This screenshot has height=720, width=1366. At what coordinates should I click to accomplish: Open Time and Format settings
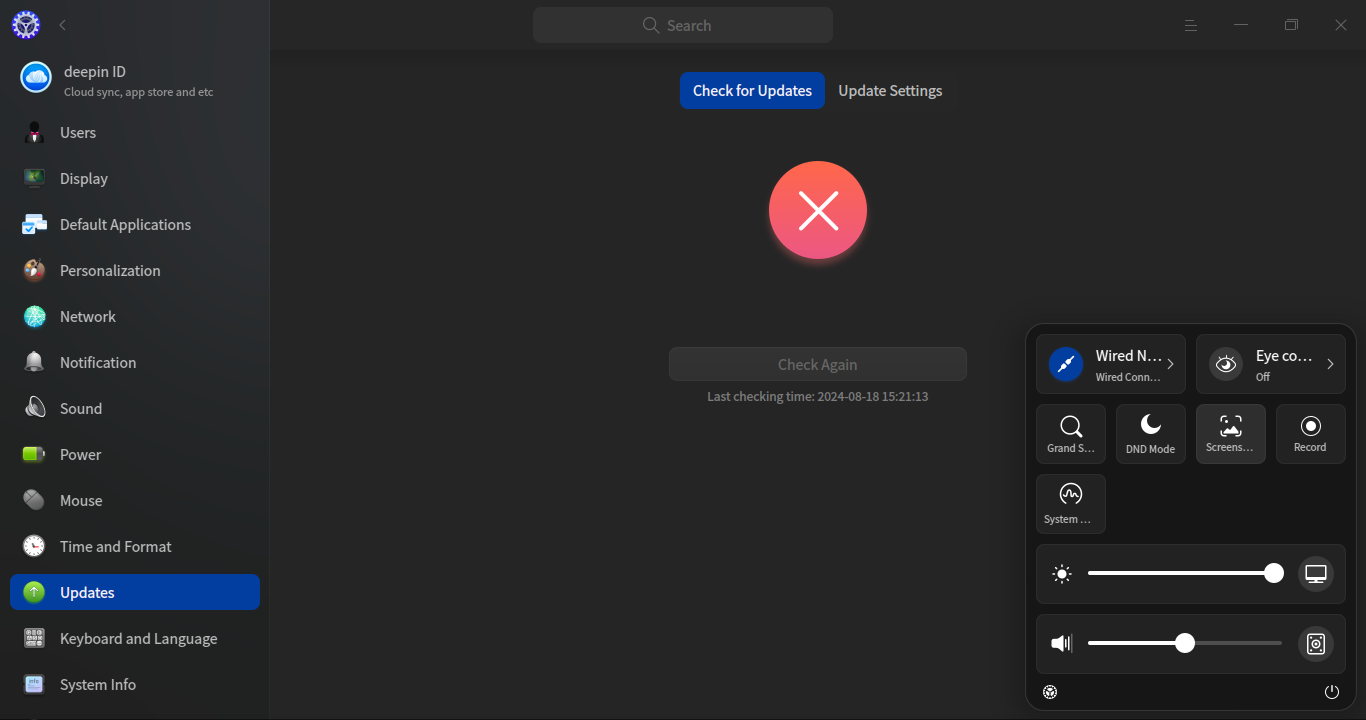point(135,547)
